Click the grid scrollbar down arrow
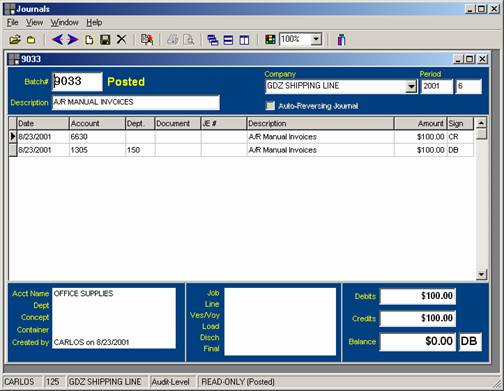The image size is (504, 391). click(x=481, y=275)
